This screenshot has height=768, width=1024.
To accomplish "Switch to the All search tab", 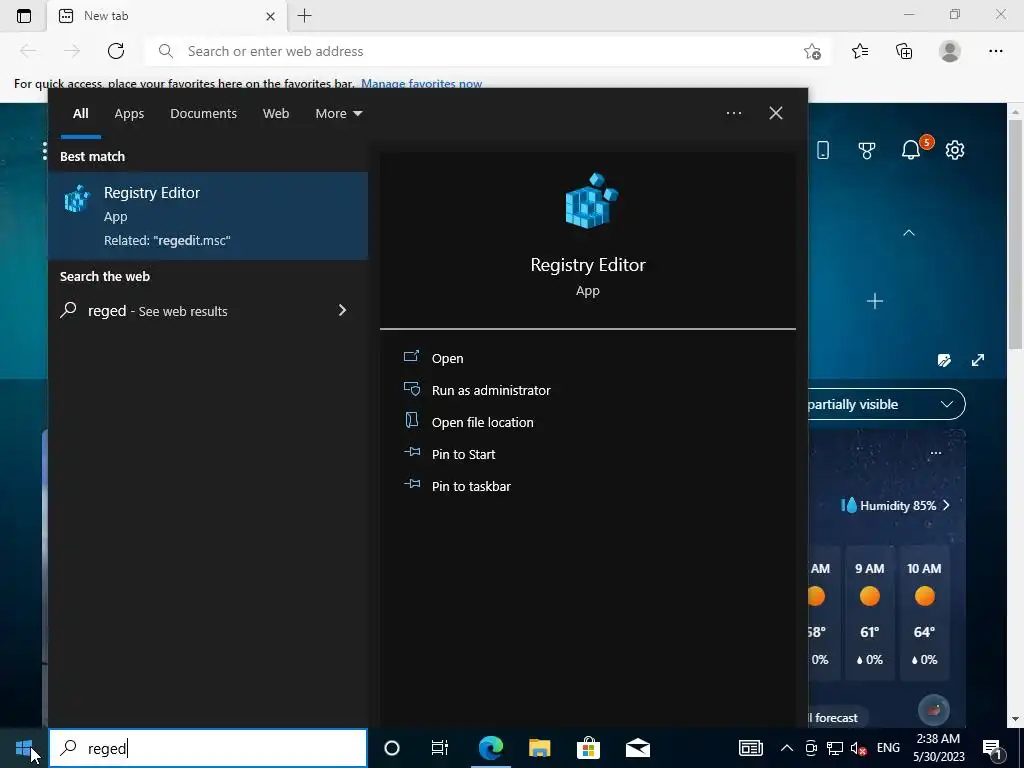I will click(80, 114).
